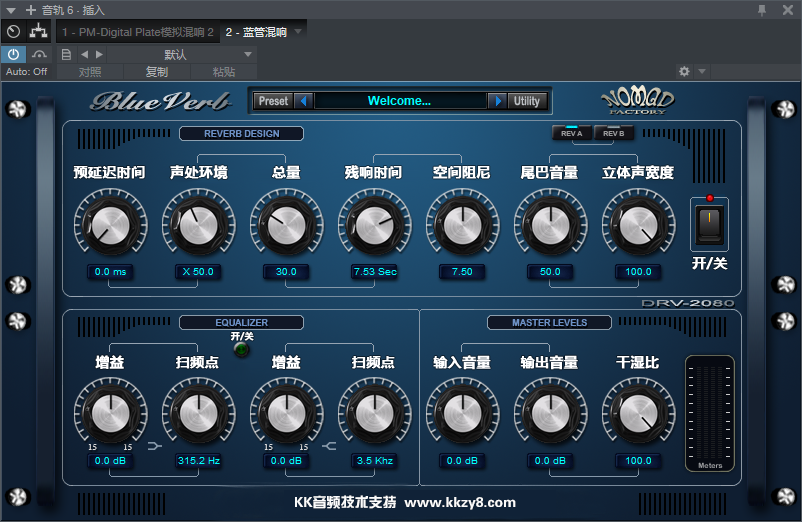Pin the plugin window
Viewport: 802px width, 522px height.
pyautogui.click(x=762, y=10)
